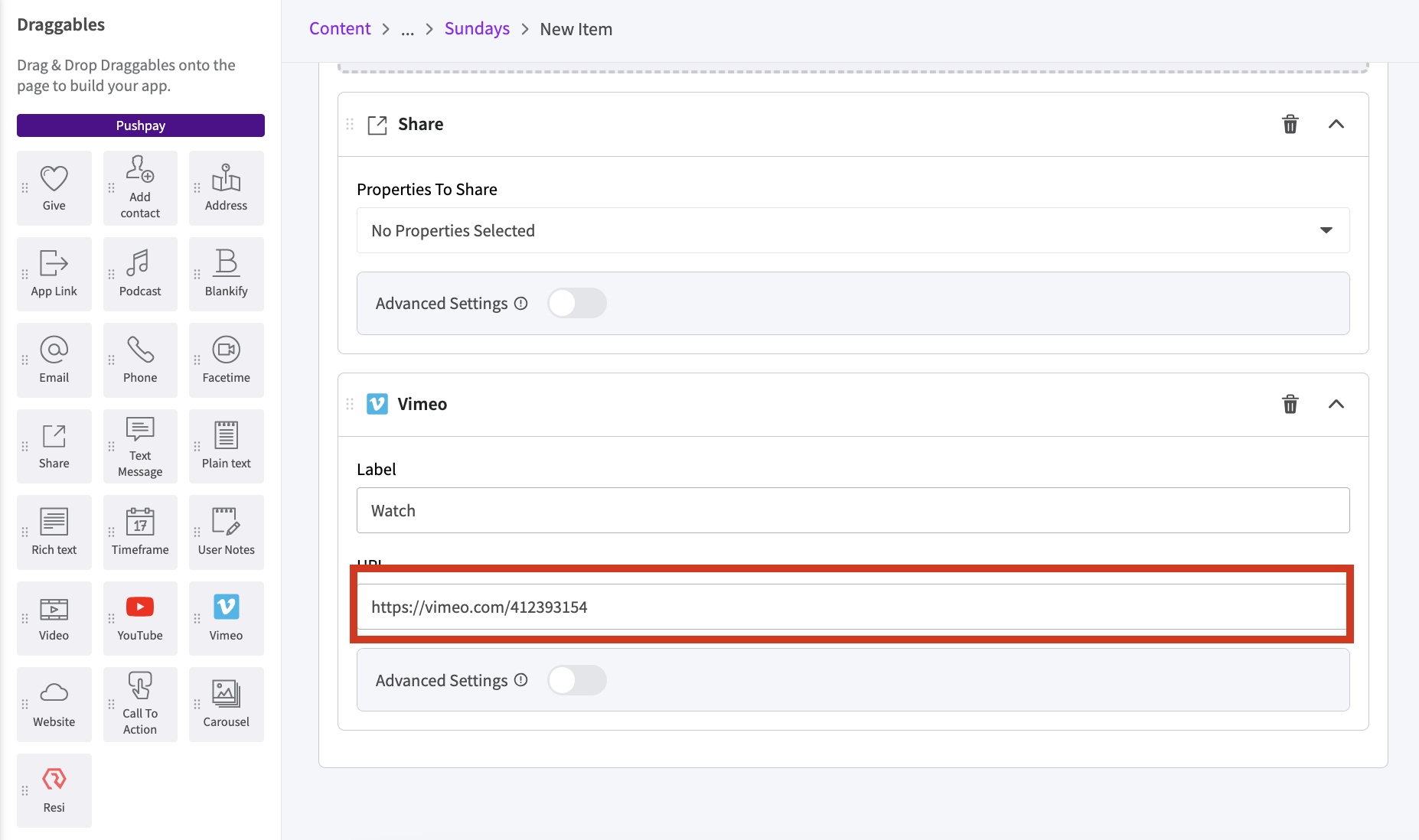Navigate to the Sundays breadcrumb
Image resolution: width=1419 pixels, height=840 pixels.
tap(476, 28)
